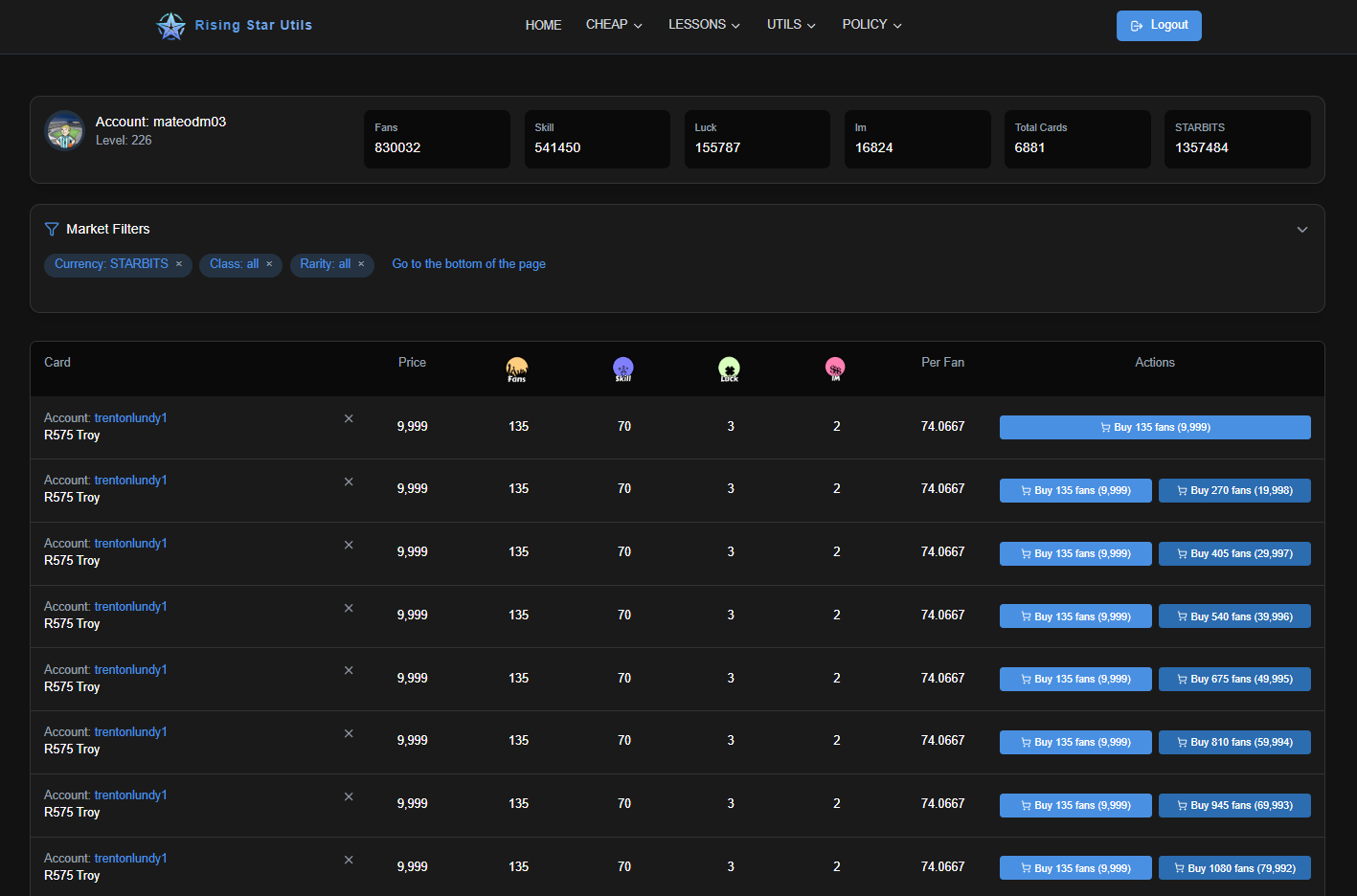Open the POLICY dropdown menu

pos(871,25)
